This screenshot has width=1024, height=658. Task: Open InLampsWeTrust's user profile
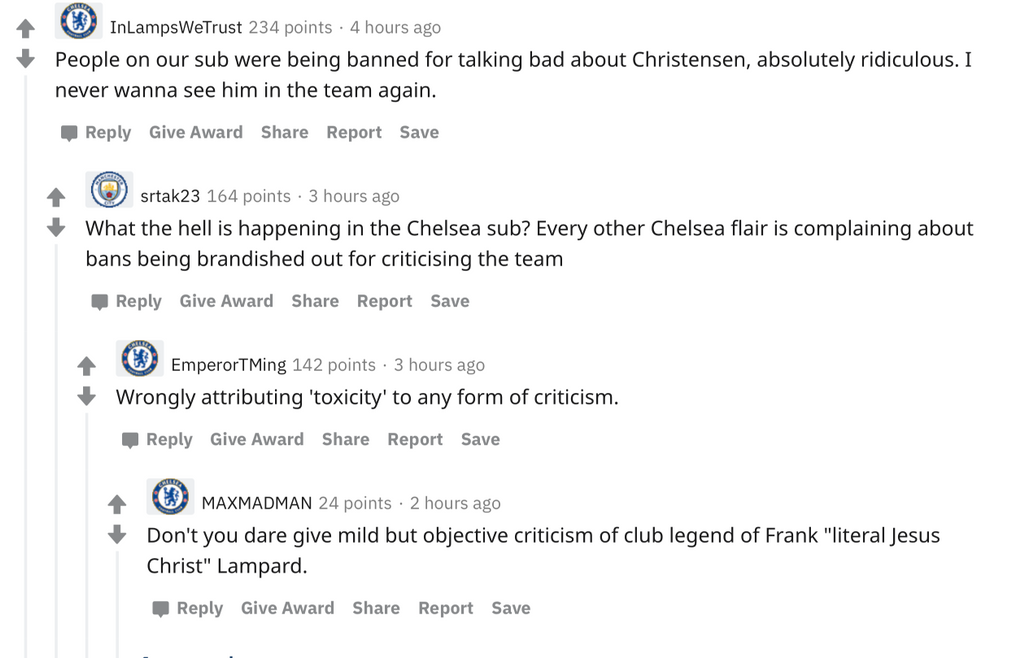click(x=175, y=28)
